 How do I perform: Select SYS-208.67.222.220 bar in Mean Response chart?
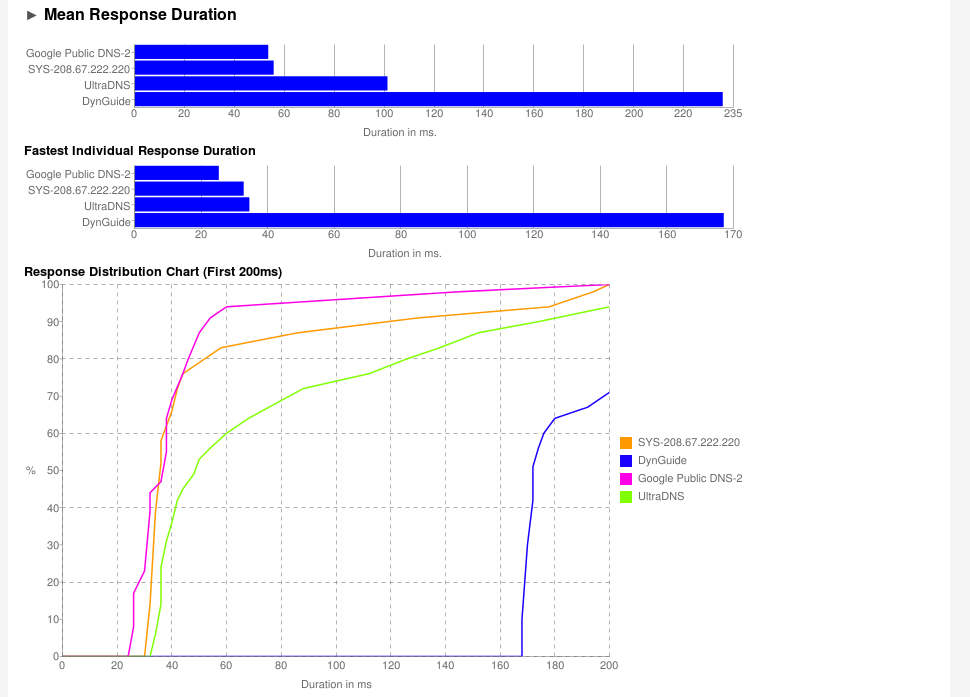pos(203,68)
